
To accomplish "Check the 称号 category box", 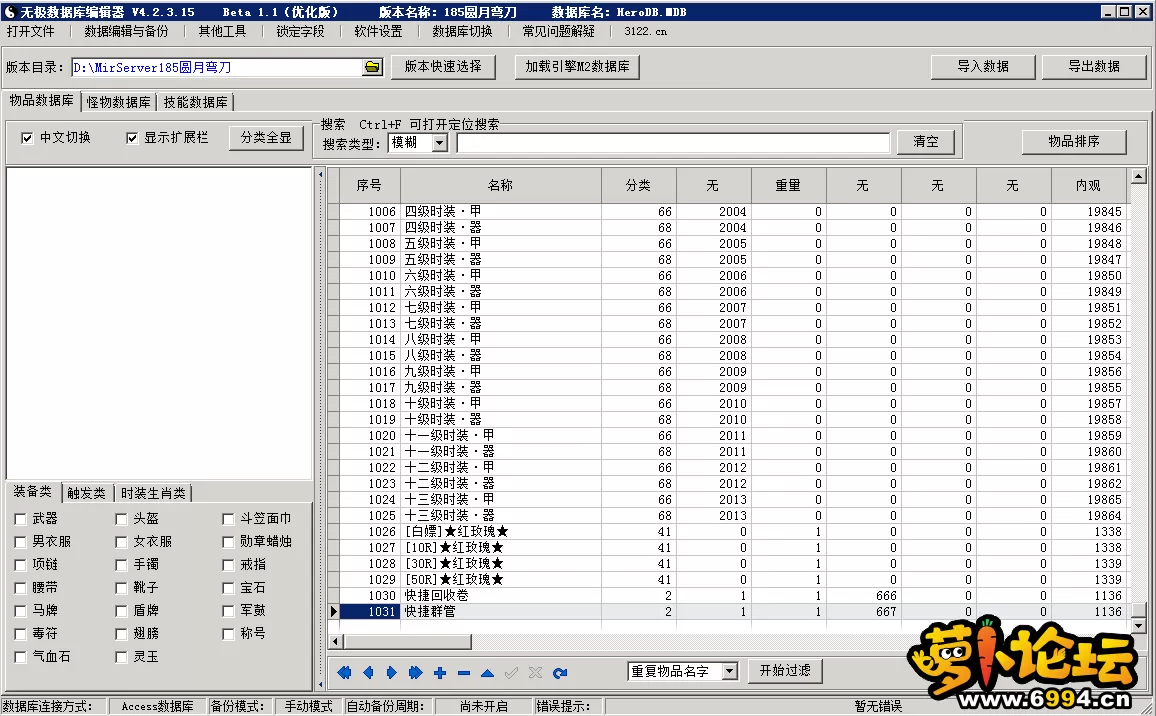I will tap(229, 634).
